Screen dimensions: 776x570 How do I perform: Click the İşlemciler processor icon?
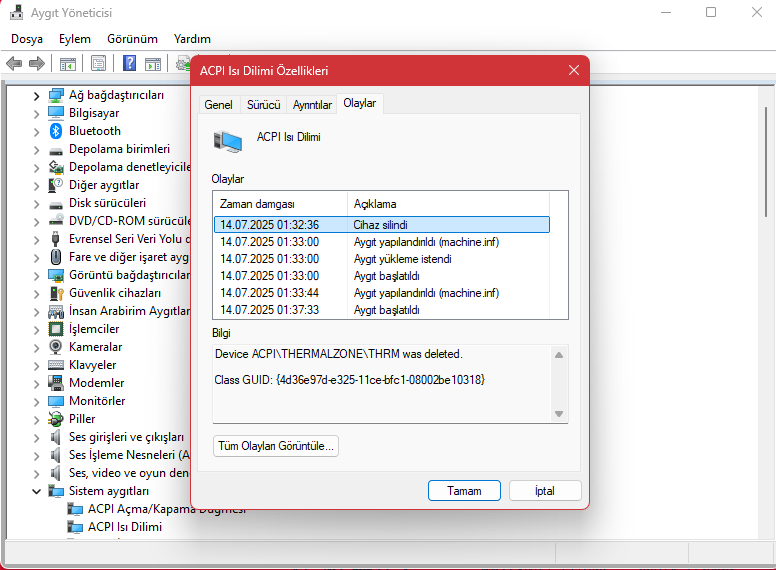coord(56,329)
